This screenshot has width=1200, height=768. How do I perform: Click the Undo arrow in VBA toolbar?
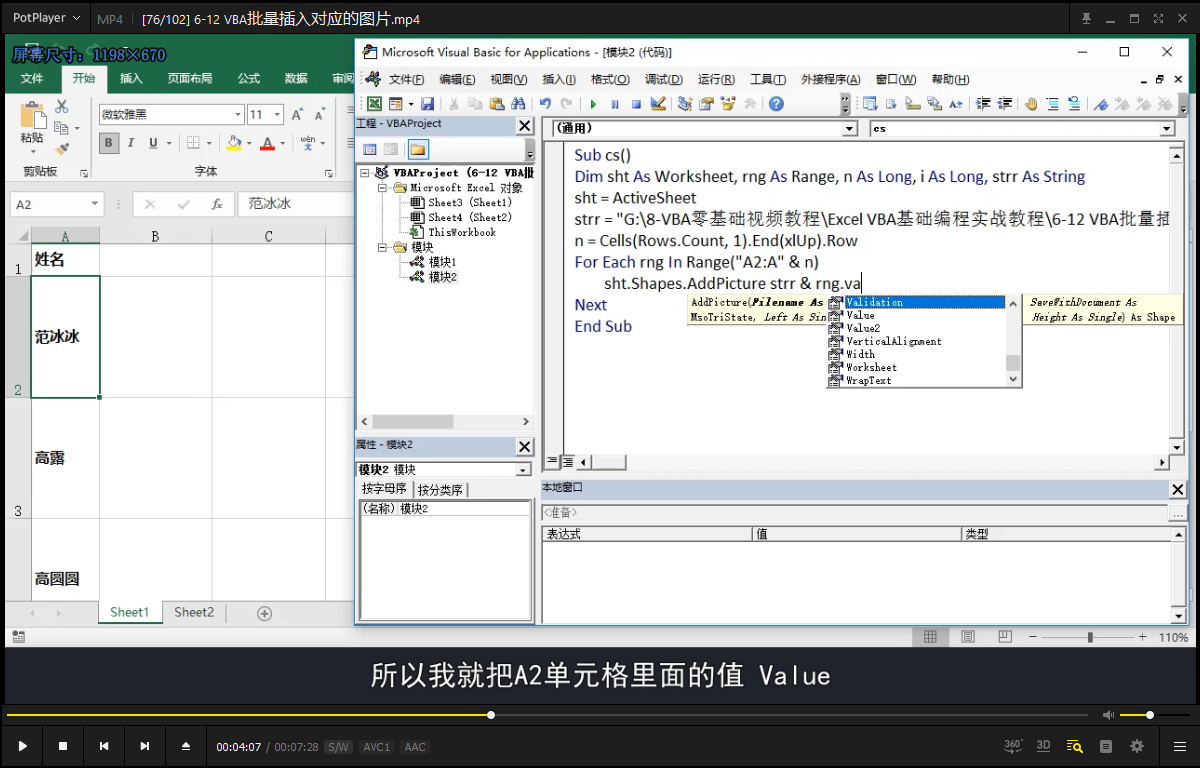tap(544, 103)
